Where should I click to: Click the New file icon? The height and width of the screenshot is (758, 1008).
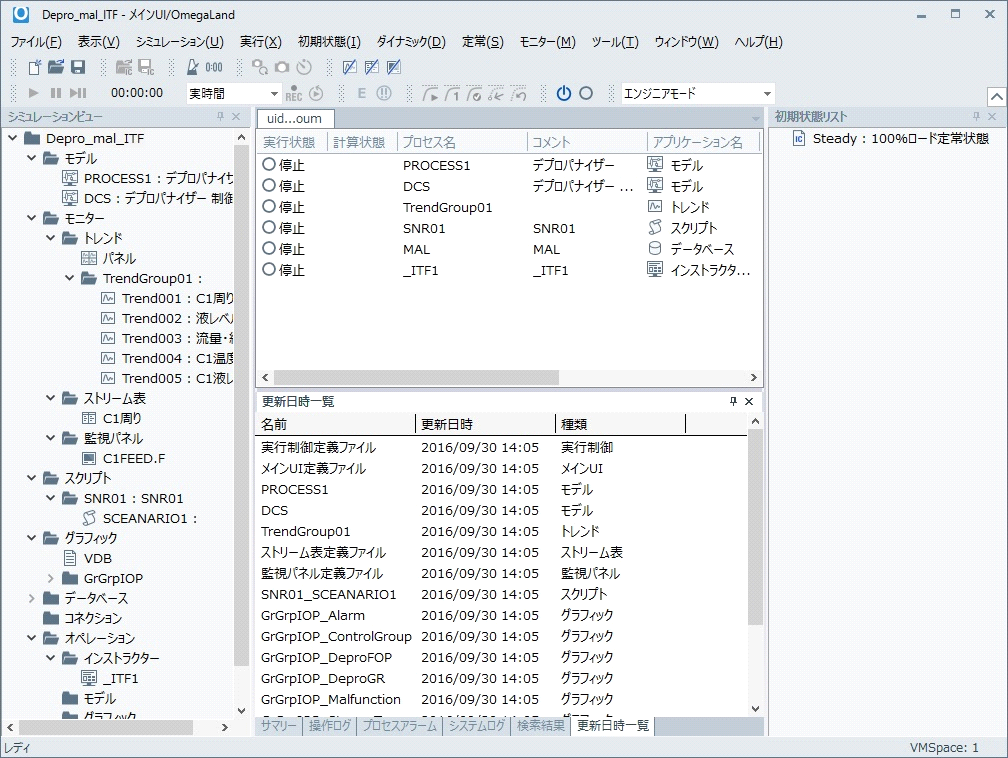coord(36,67)
